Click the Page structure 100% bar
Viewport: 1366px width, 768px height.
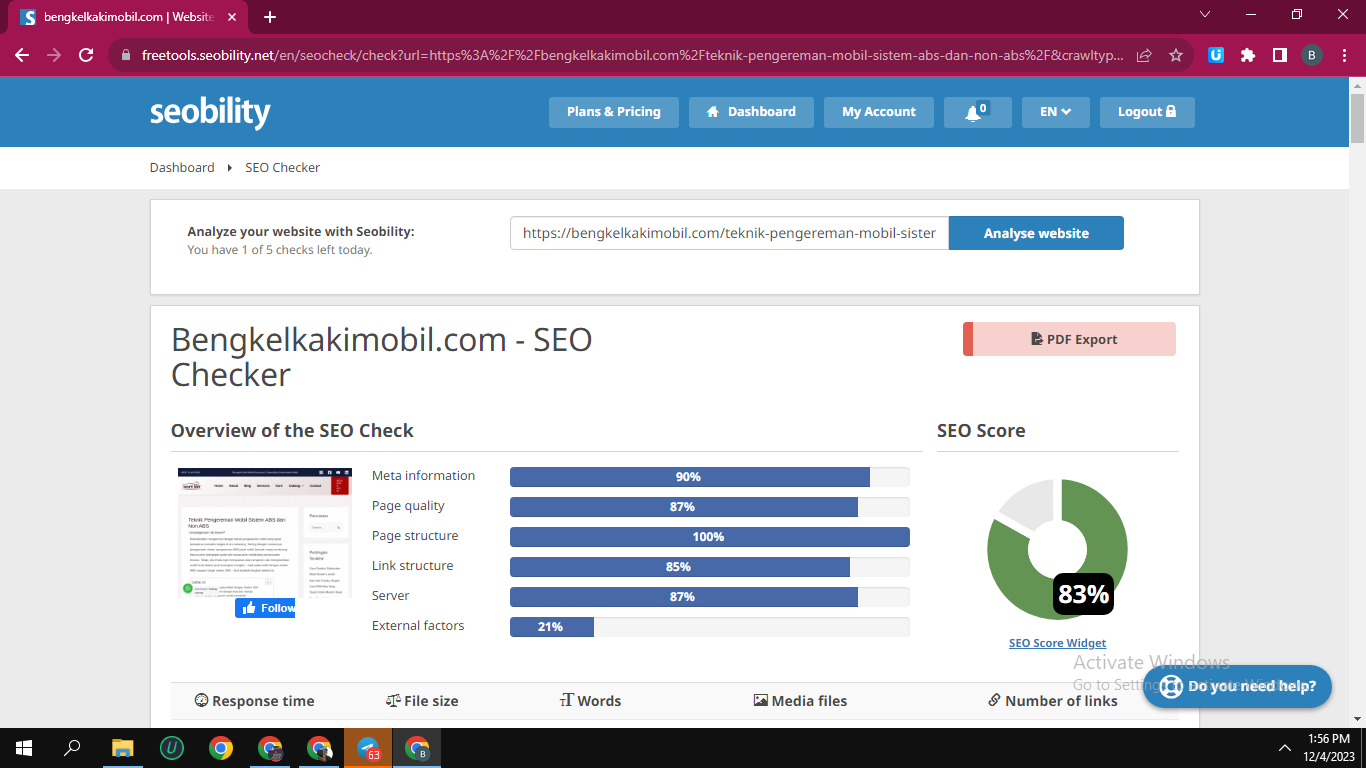point(710,537)
